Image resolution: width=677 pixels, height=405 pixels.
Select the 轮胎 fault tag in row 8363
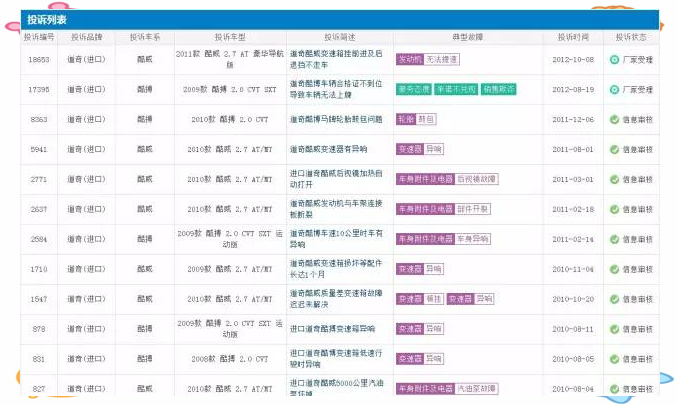tap(406, 119)
